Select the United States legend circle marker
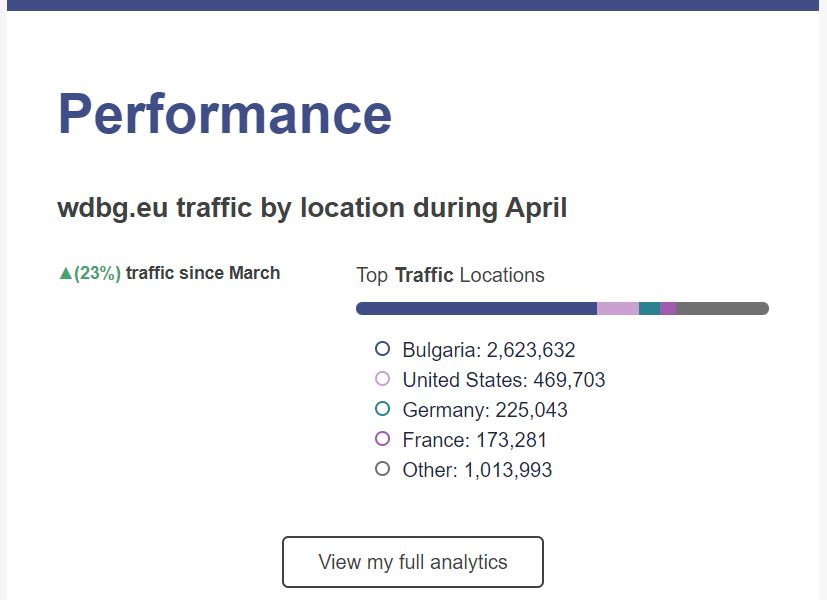 click(382, 379)
